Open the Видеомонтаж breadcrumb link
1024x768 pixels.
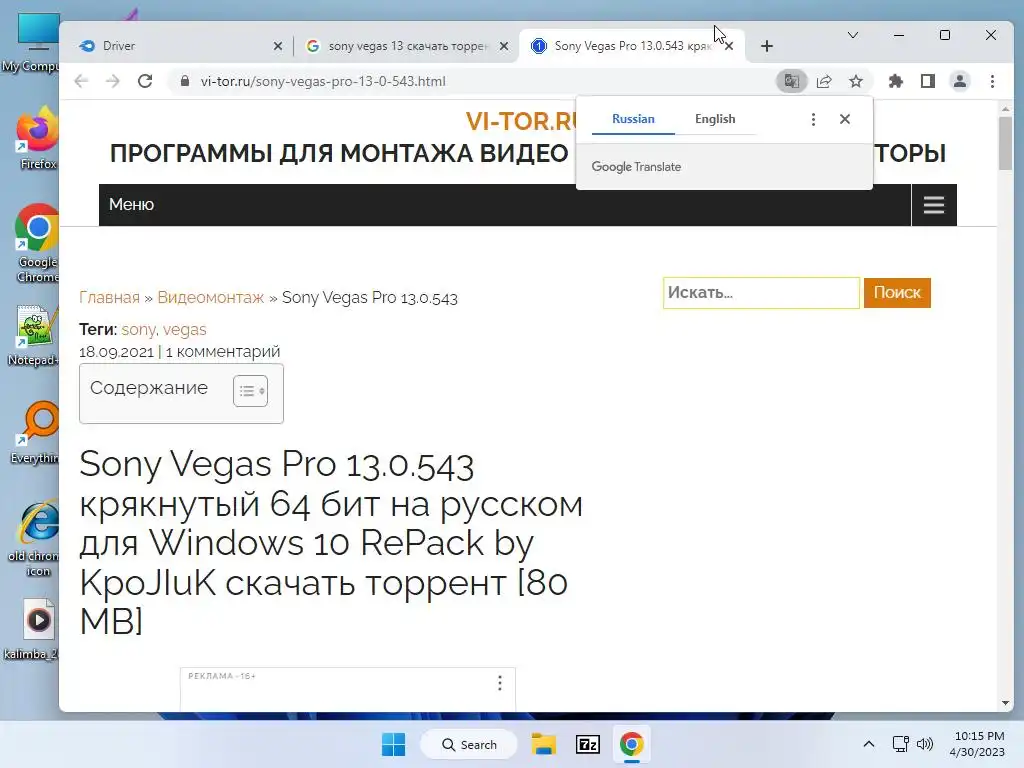click(210, 298)
